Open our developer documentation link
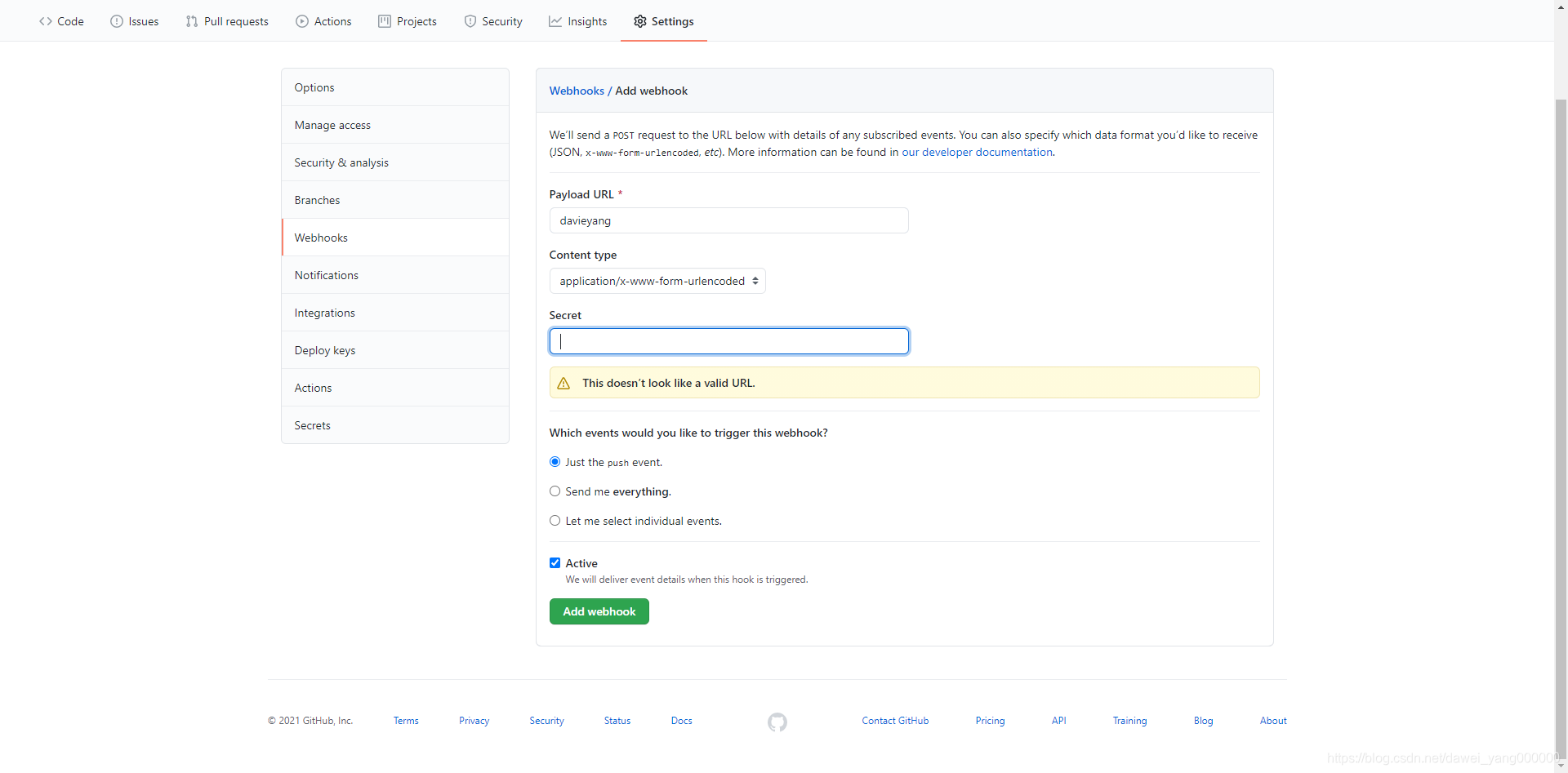 click(x=977, y=152)
